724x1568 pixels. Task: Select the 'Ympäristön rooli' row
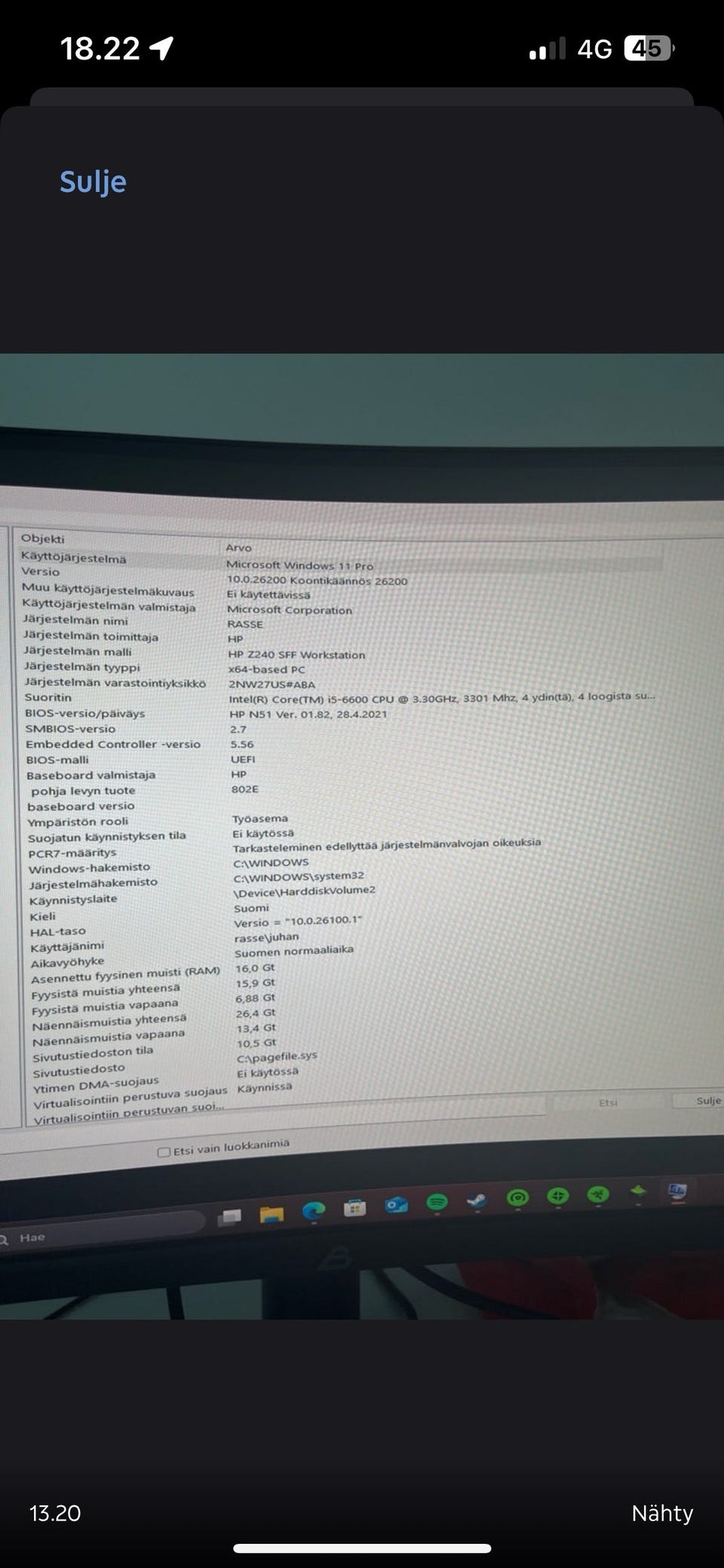[x=78, y=822]
